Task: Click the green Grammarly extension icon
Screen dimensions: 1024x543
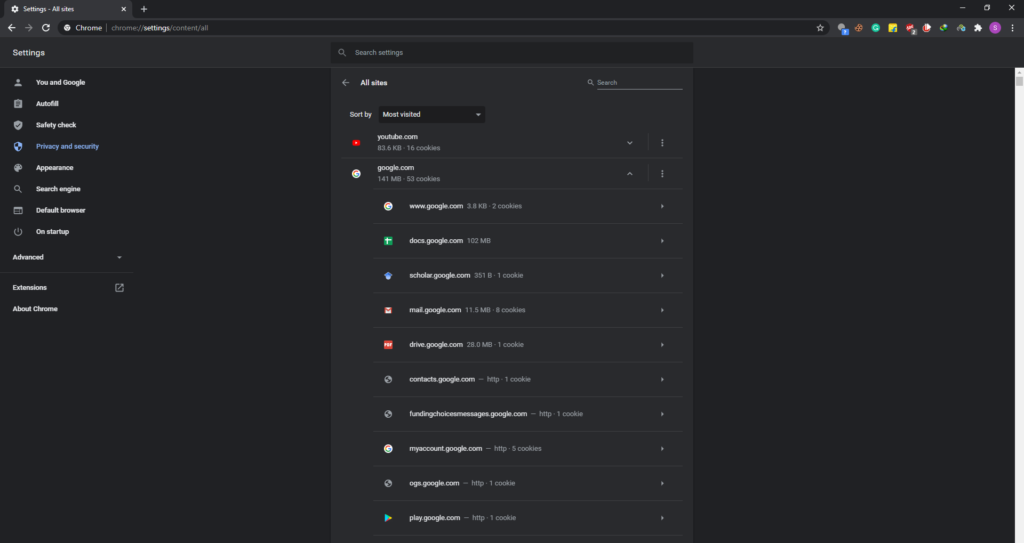Action: (x=876, y=28)
